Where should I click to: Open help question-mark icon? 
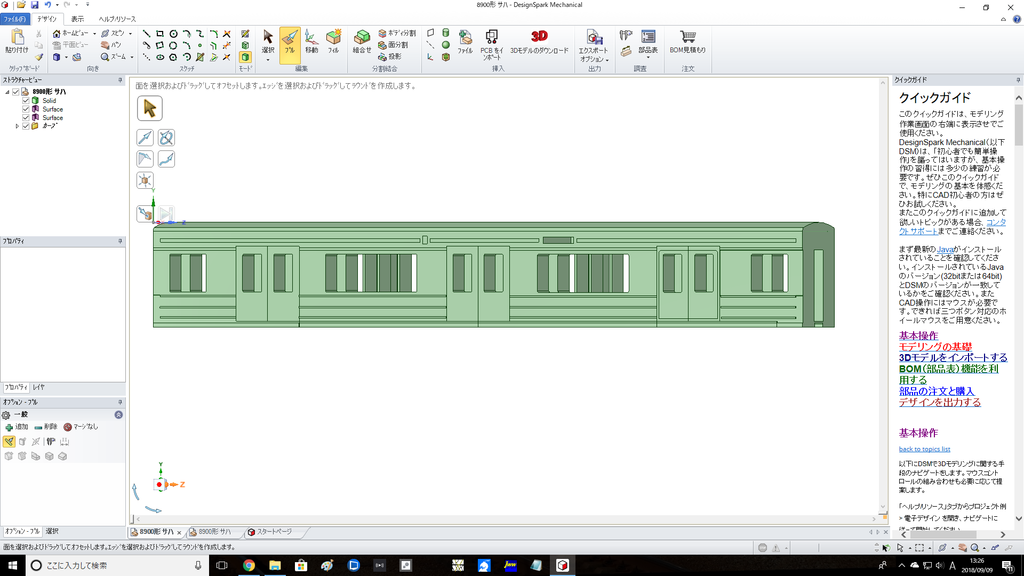[x=1017, y=19]
